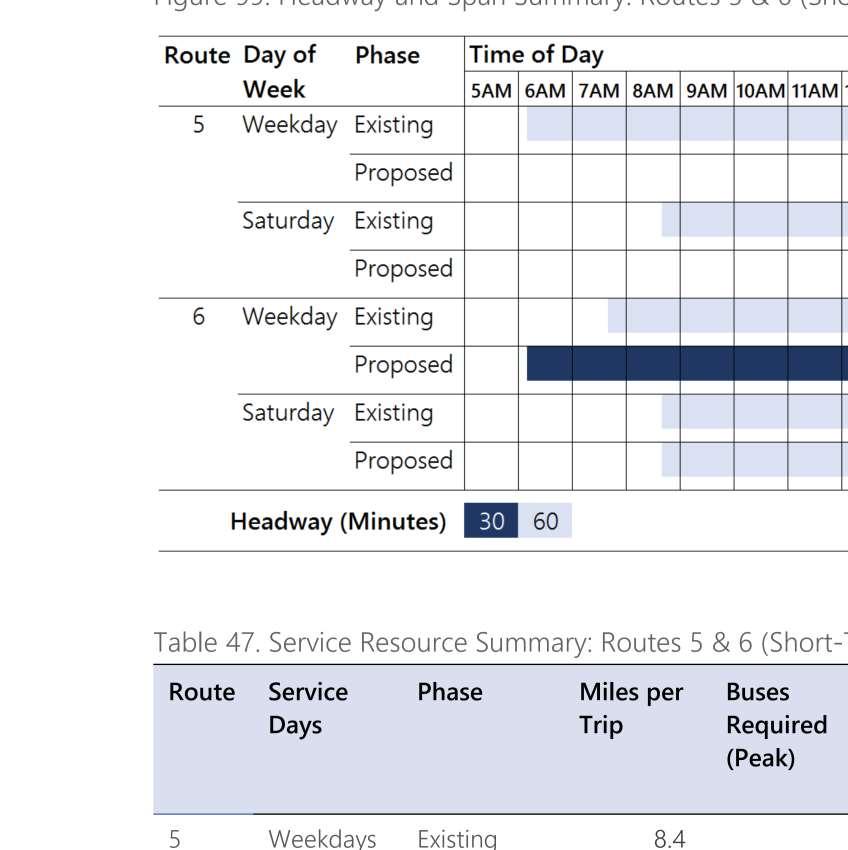Click Route 5 number label in headway chart
848x850 pixels.
coord(199,125)
